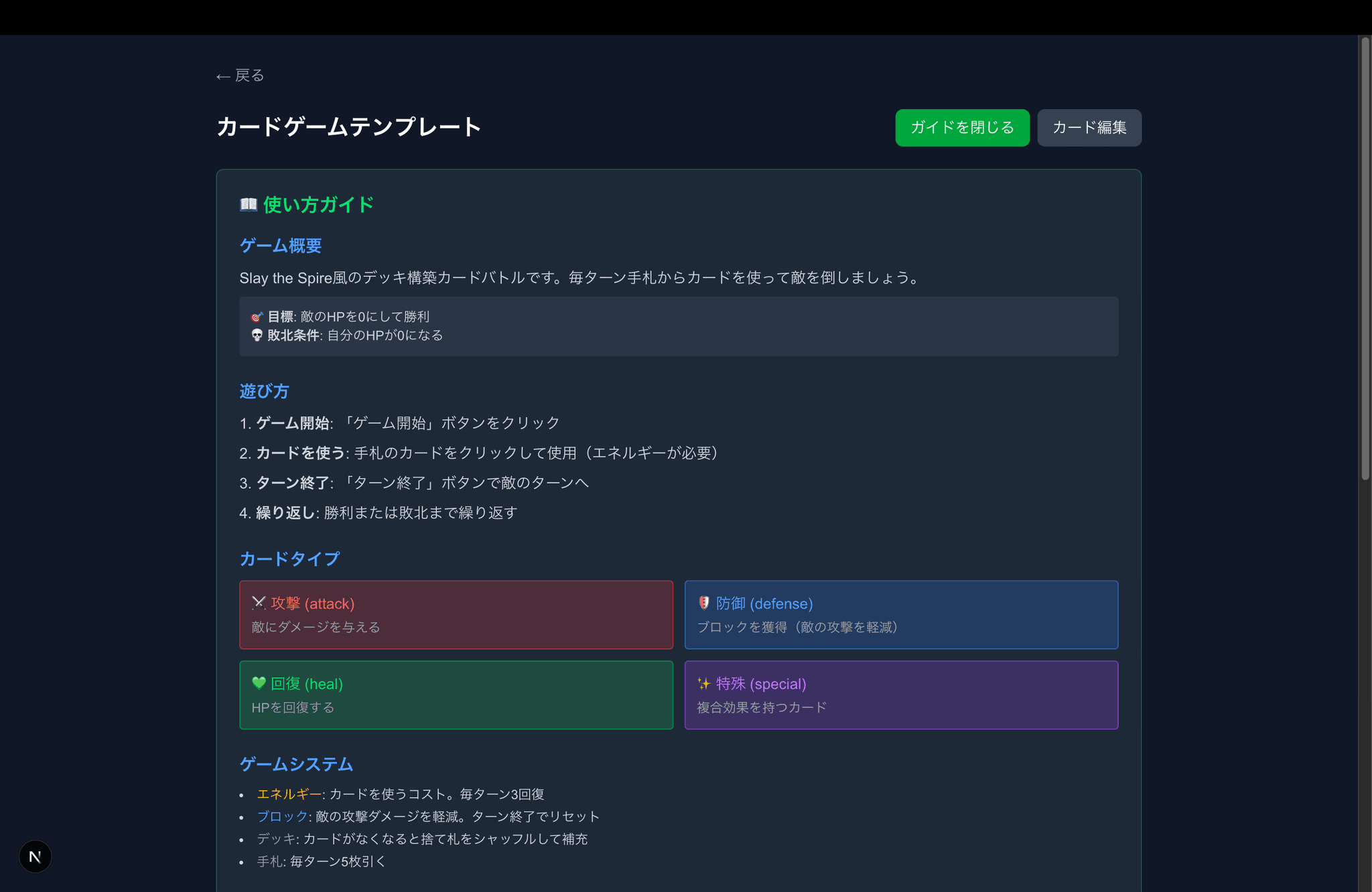This screenshot has height=892, width=1372.
Task: Go back via ← 戻る link
Action: [x=241, y=76]
